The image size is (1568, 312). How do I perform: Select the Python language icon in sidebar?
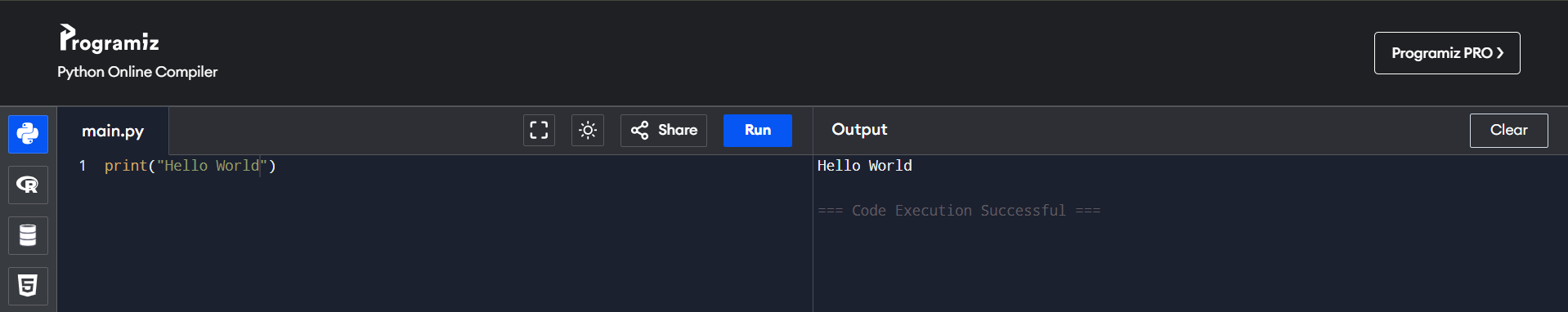click(28, 134)
